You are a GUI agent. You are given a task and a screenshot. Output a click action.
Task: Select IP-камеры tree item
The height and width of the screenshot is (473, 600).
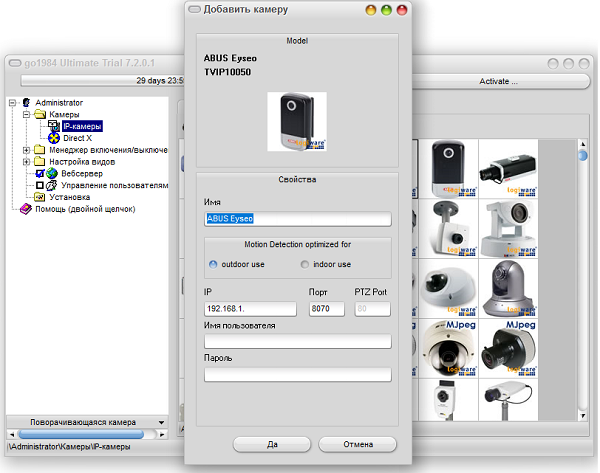(x=82, y=126)
